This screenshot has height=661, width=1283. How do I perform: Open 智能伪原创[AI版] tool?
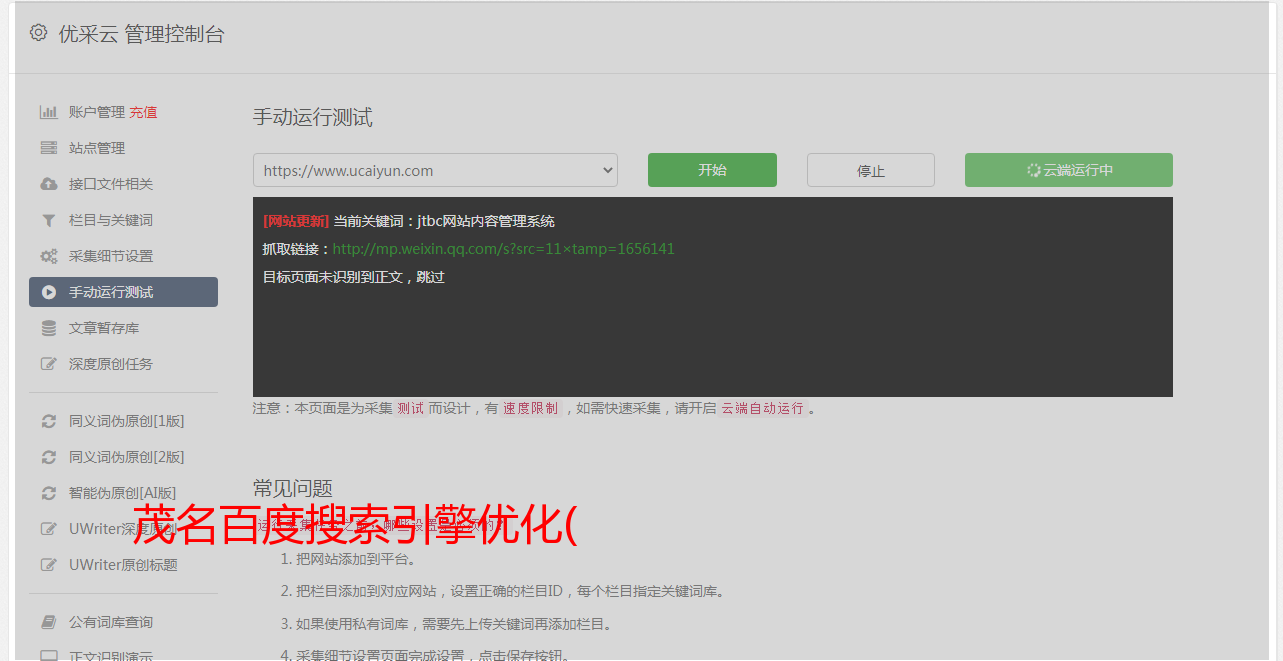tap(123, 493)
